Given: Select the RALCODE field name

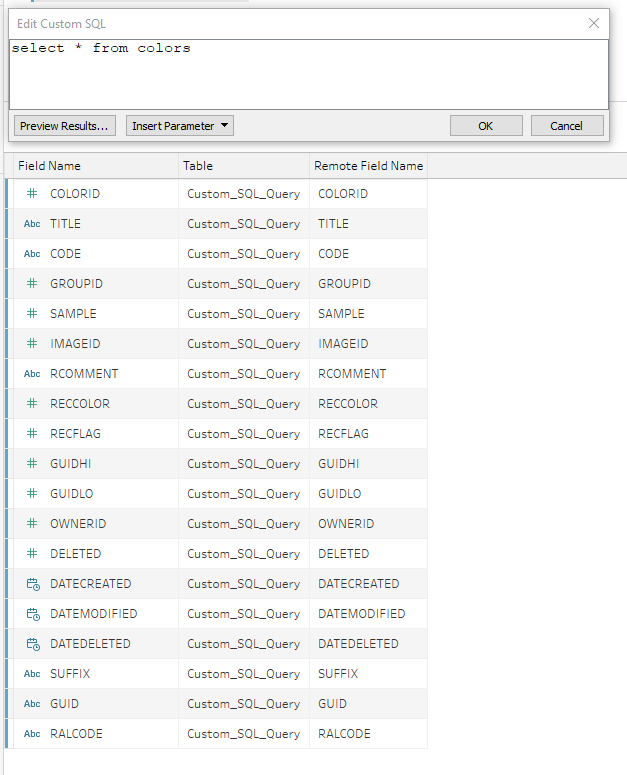Looking at the screenshot, I should tap(77, 733).
